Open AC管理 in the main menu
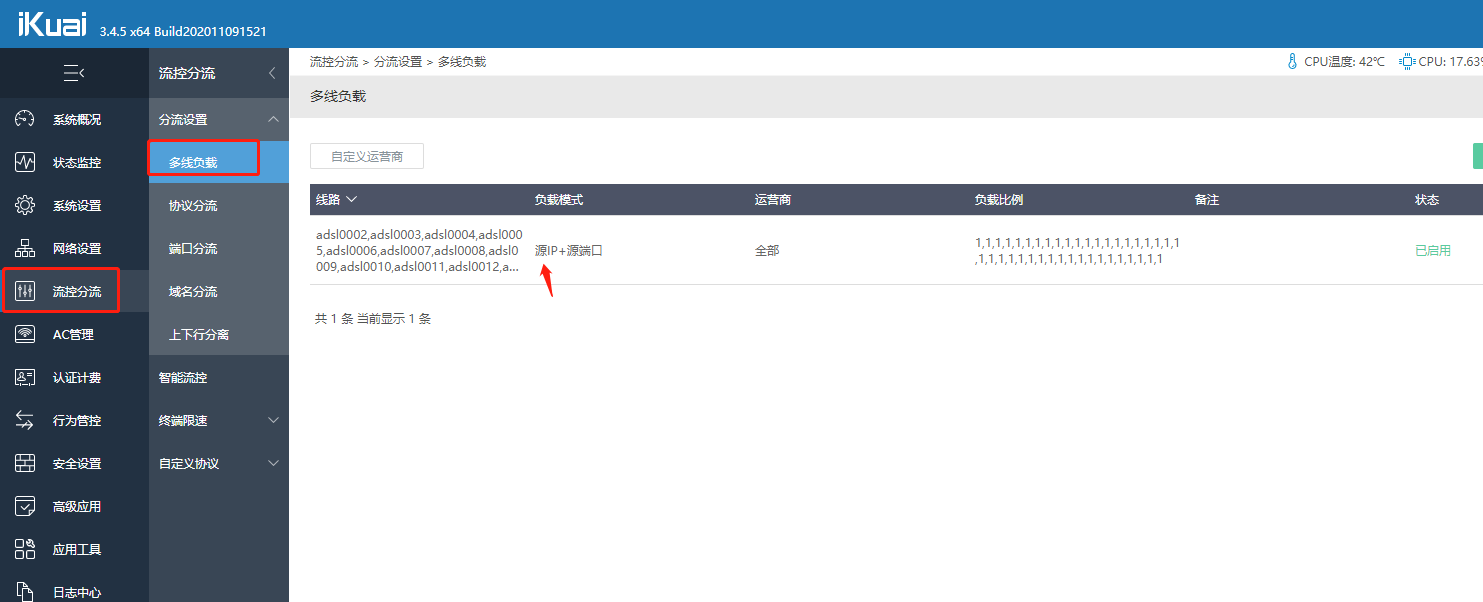 click(x=73, y=334)
